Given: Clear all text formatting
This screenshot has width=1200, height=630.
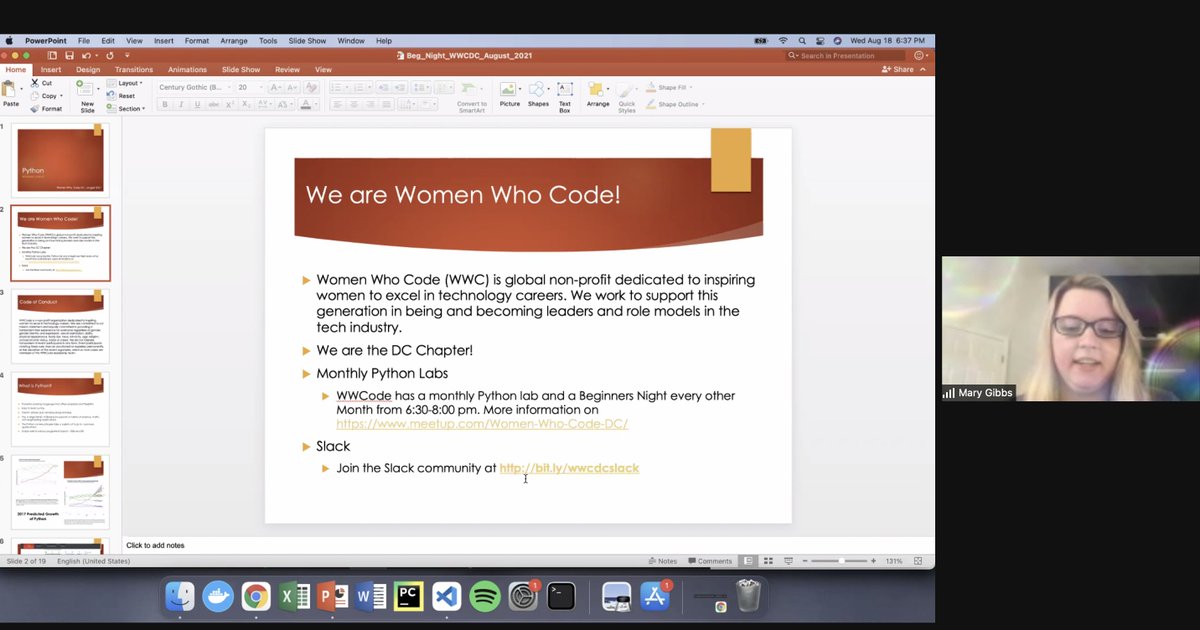Looking at the screenshot, I should pyautogui.click(x=310, y=87).
